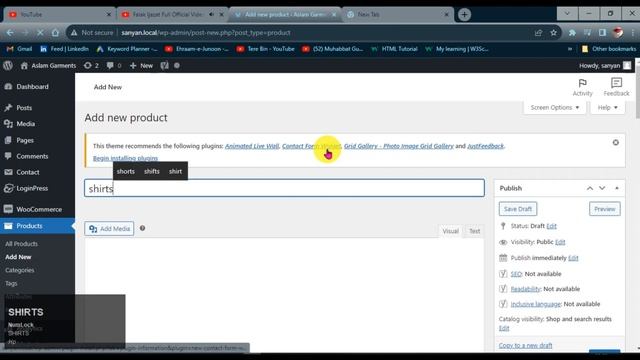This screenshot has height=360, width=640.
Task: Edit Catalog visibility setting
Action: (504, 328)
